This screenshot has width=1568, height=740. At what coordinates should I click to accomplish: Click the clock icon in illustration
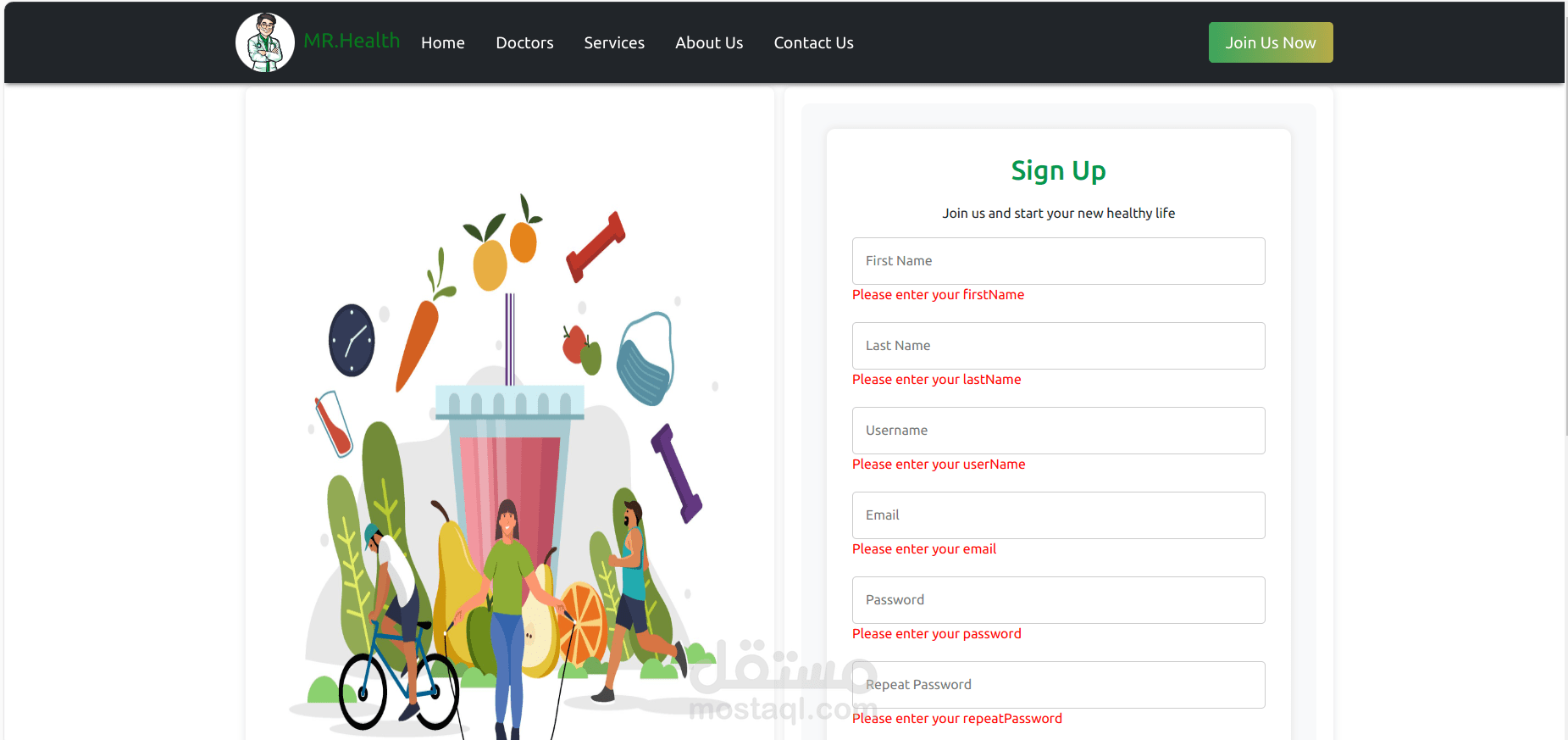pos(352,340)
